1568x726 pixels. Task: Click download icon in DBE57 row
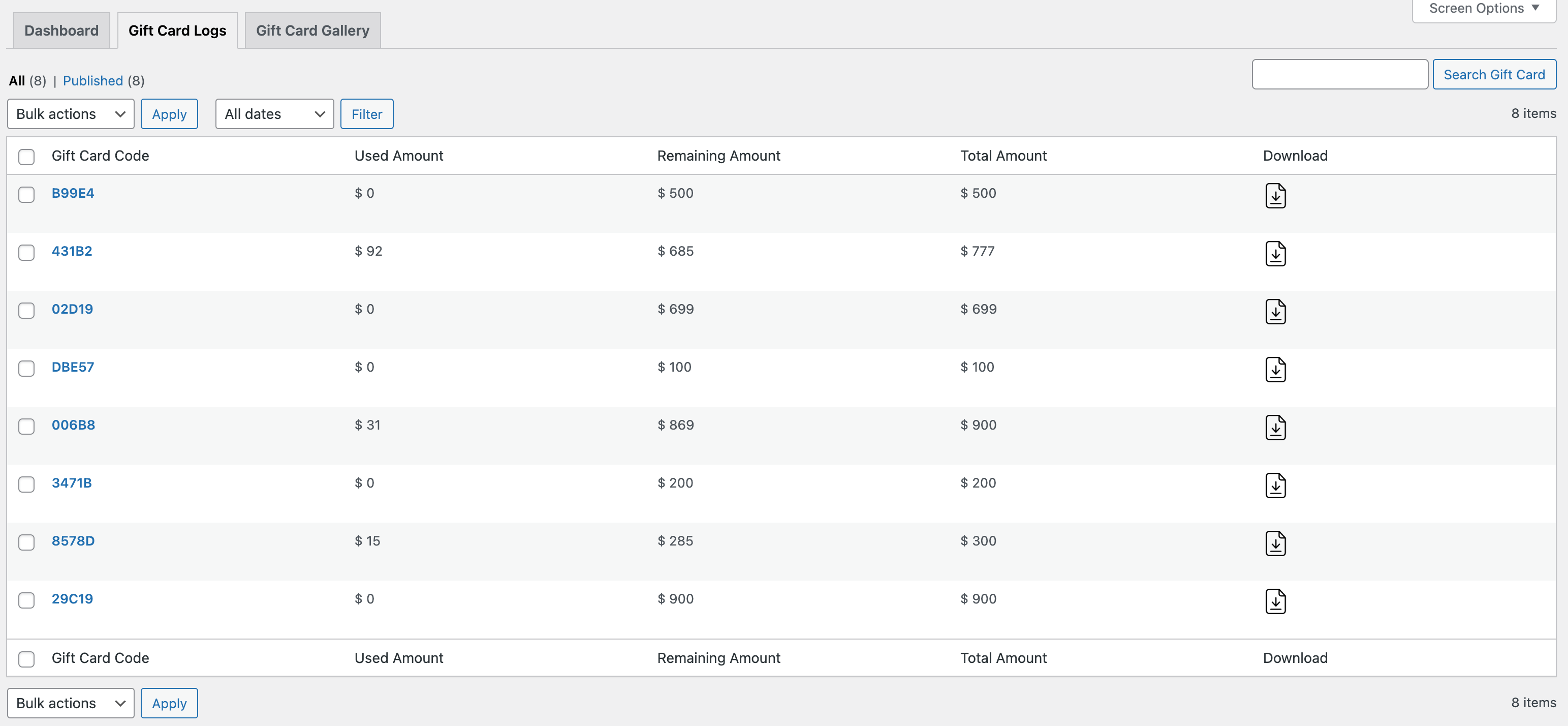click(1275, 370)
